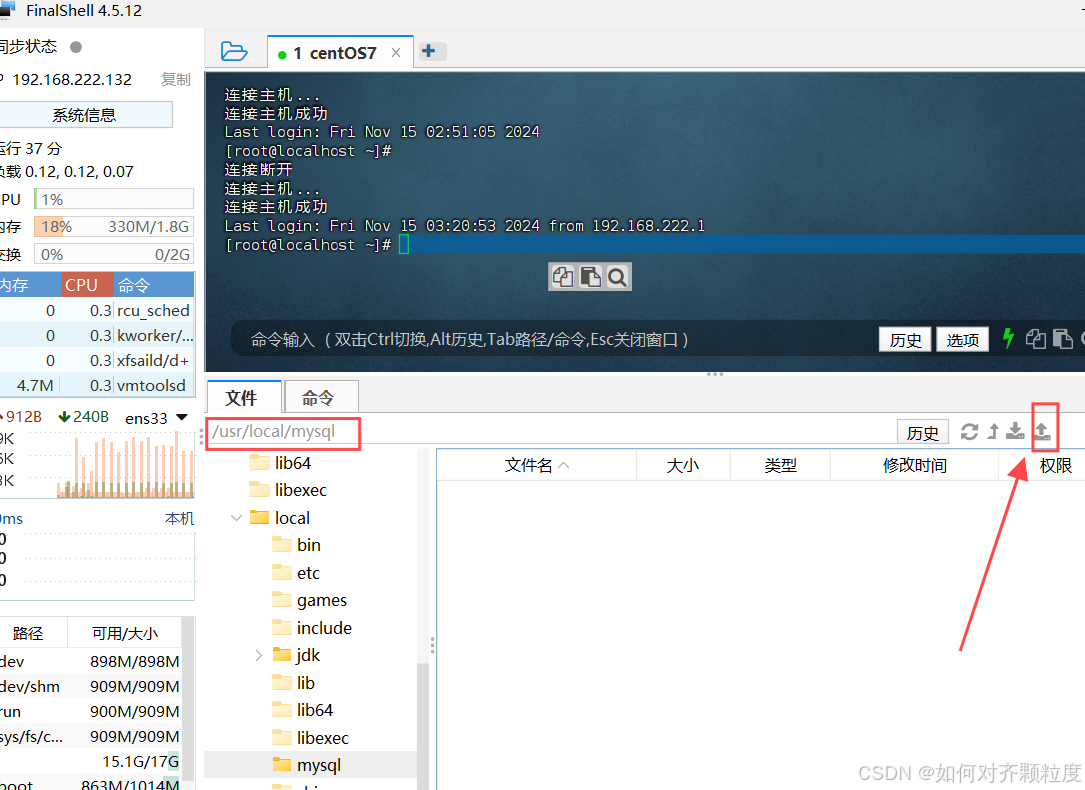Click the CPU usage 1% bar
Viewport: 1085px width, 790px height.
(113, 199)
